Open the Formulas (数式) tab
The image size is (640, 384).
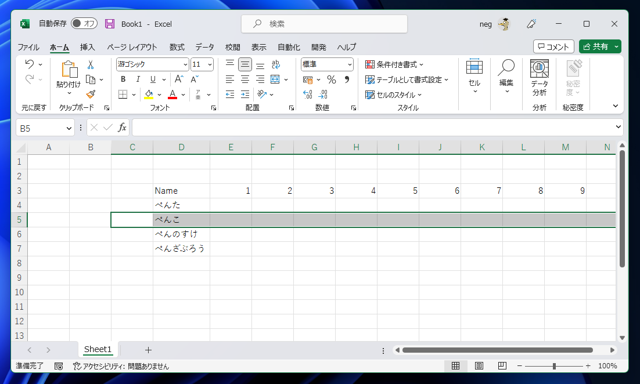click(x=177, y=47)
